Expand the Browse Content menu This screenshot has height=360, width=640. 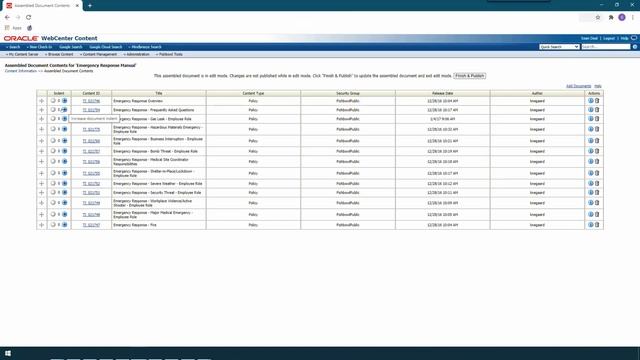tap(59, 54)
